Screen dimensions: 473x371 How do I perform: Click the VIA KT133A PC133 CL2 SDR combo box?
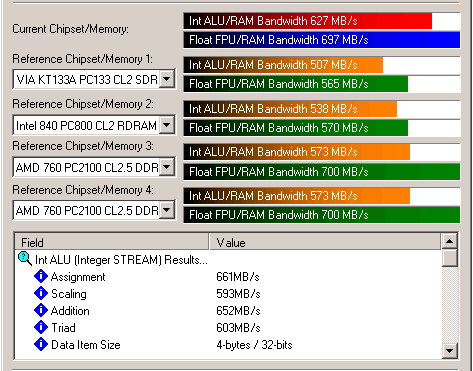coord(94,79)
